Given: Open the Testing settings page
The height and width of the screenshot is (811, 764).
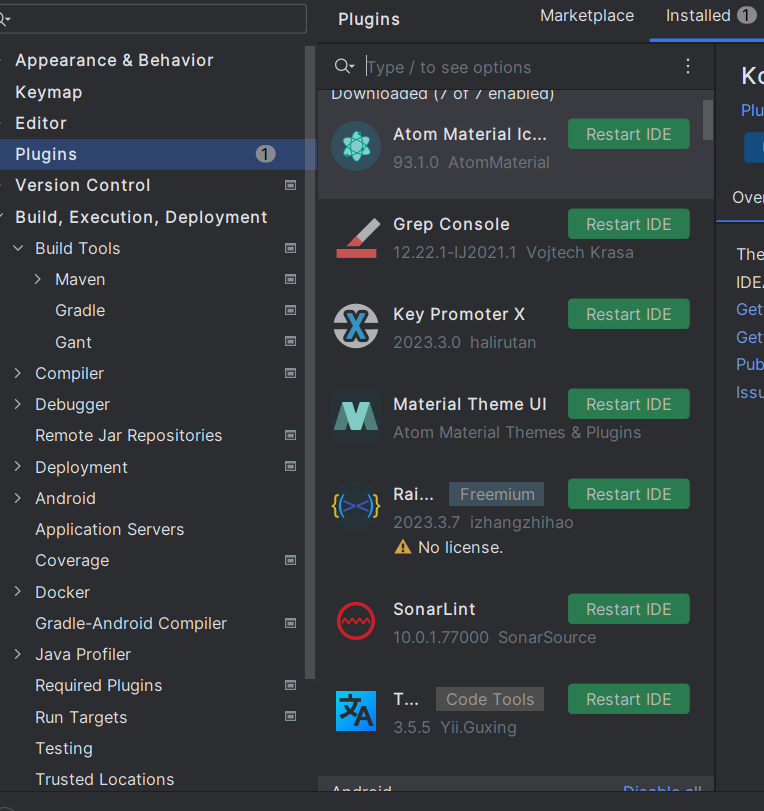Looking at the screenshot, I should click(64, 748).
